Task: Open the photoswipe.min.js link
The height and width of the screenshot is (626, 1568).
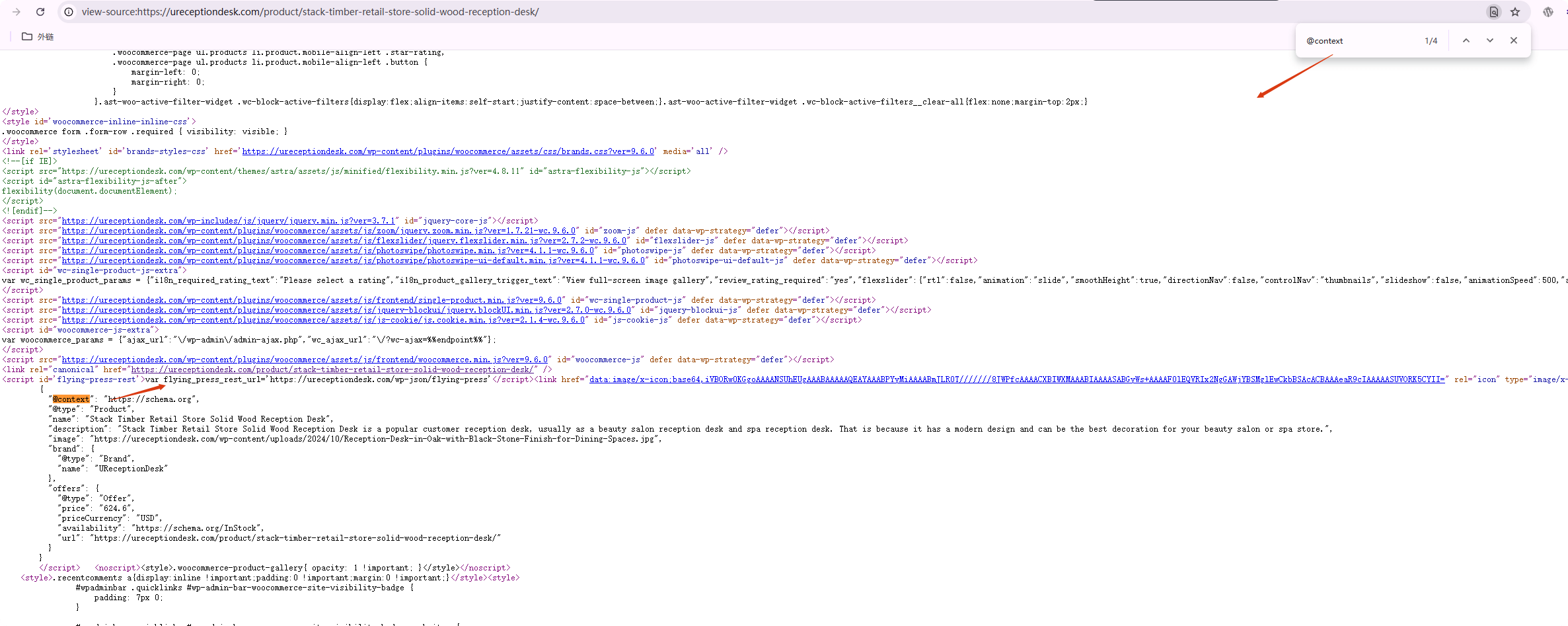Action: coord(328,251)
